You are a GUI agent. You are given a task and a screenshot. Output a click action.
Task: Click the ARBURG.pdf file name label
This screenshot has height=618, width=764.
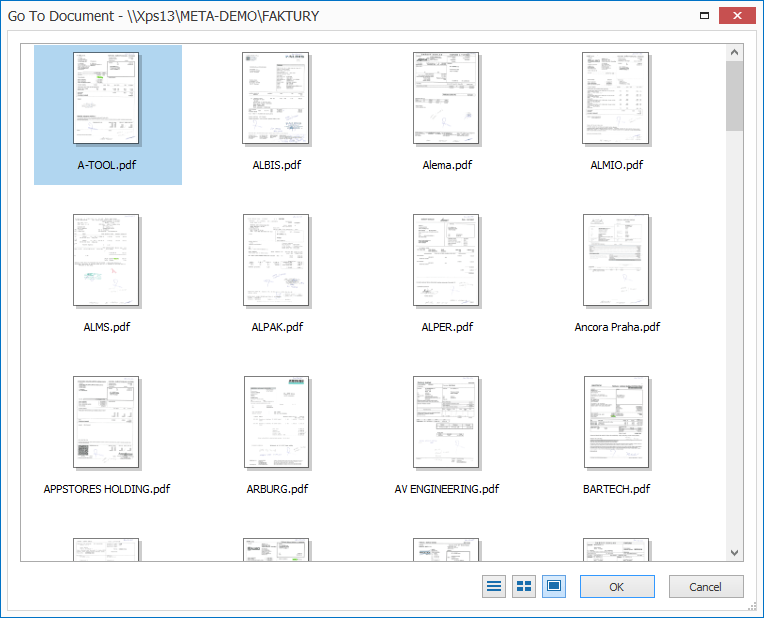[277, 489]
